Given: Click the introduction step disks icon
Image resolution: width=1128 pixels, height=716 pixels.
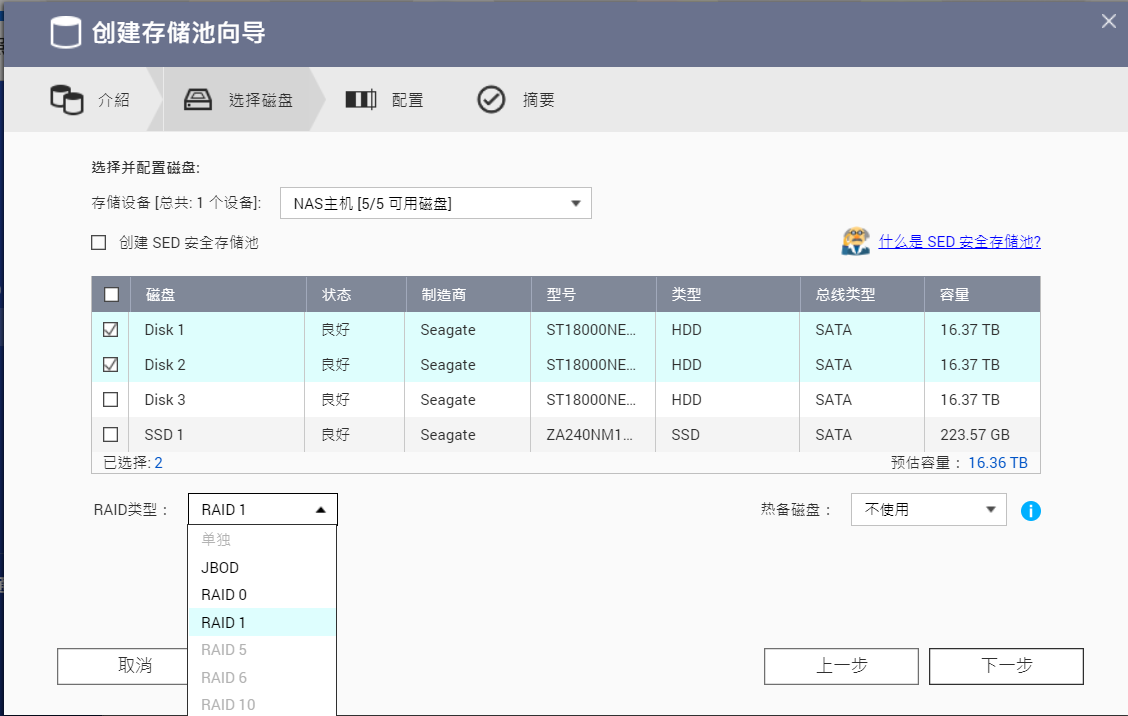Looking at the screenshot, I should coord(67,100).
